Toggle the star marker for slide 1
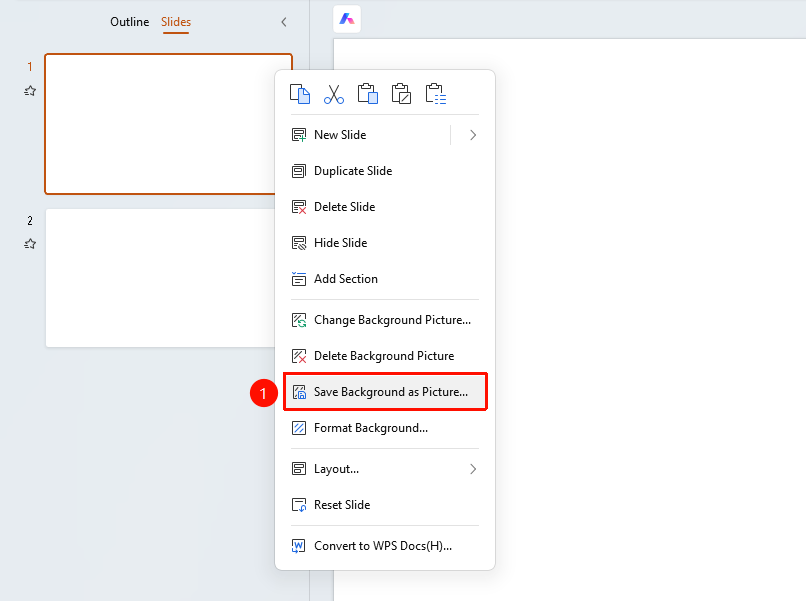 (30, 91)
